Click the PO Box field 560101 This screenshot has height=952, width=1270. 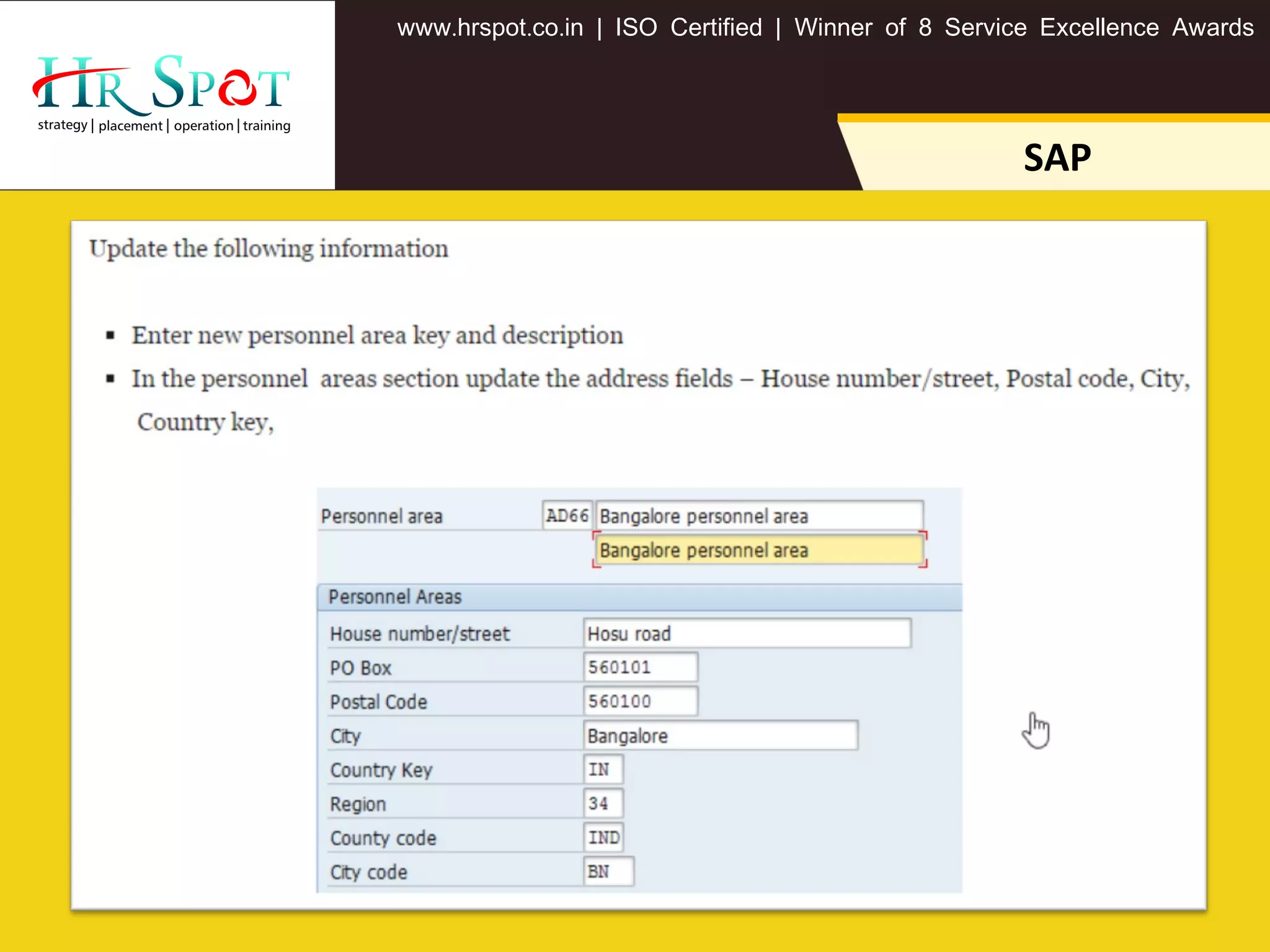point(641,667)
